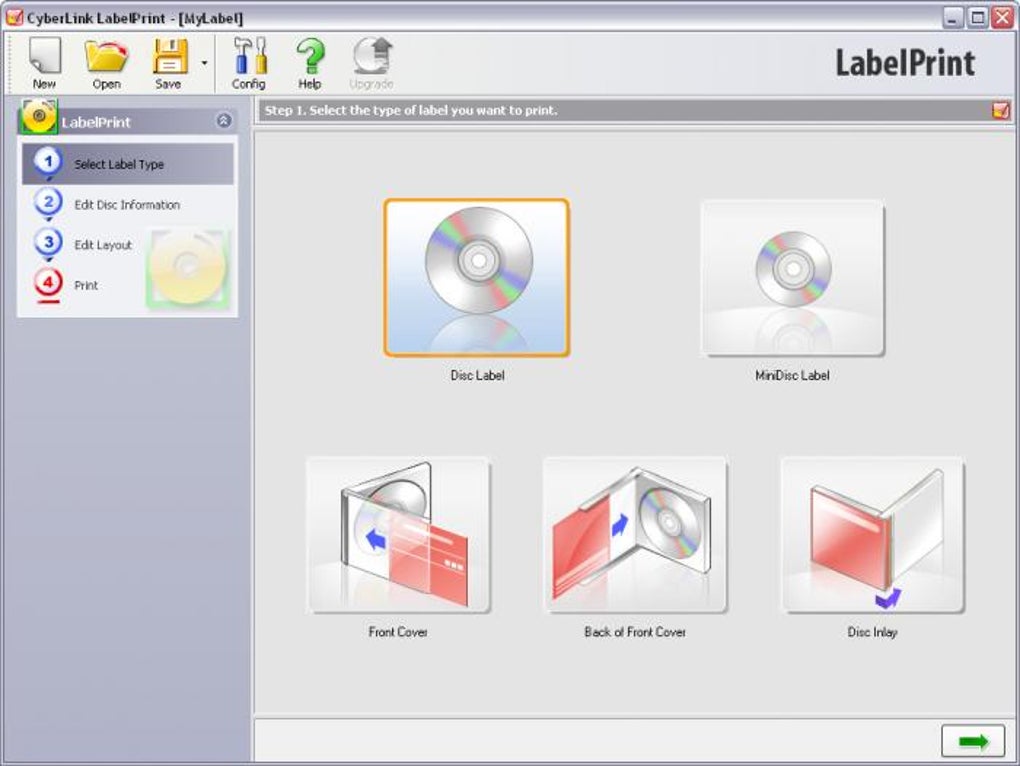The image size is (1020, 766).
Task: Click the "Disc Label" caption text
Action: pyautogui.click(x=477, y=375)
